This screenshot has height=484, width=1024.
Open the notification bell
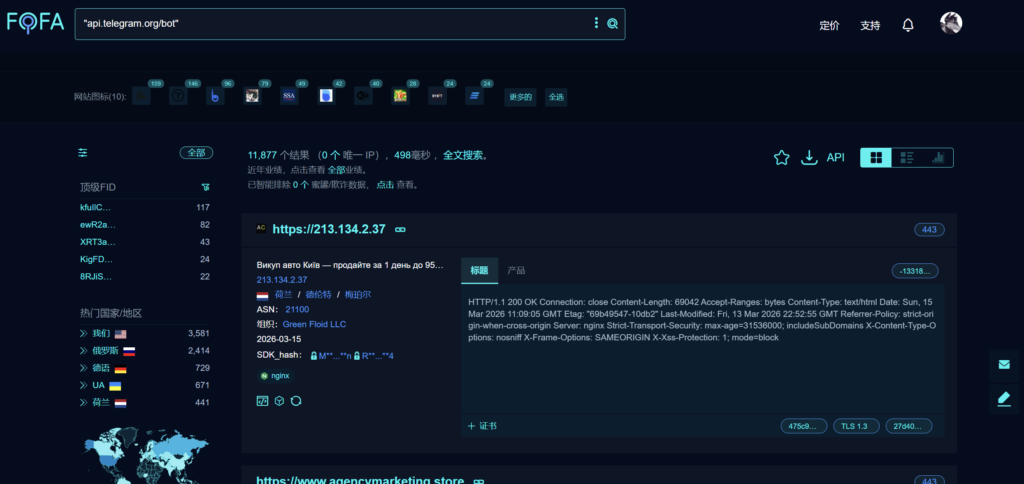coord(908,25)
